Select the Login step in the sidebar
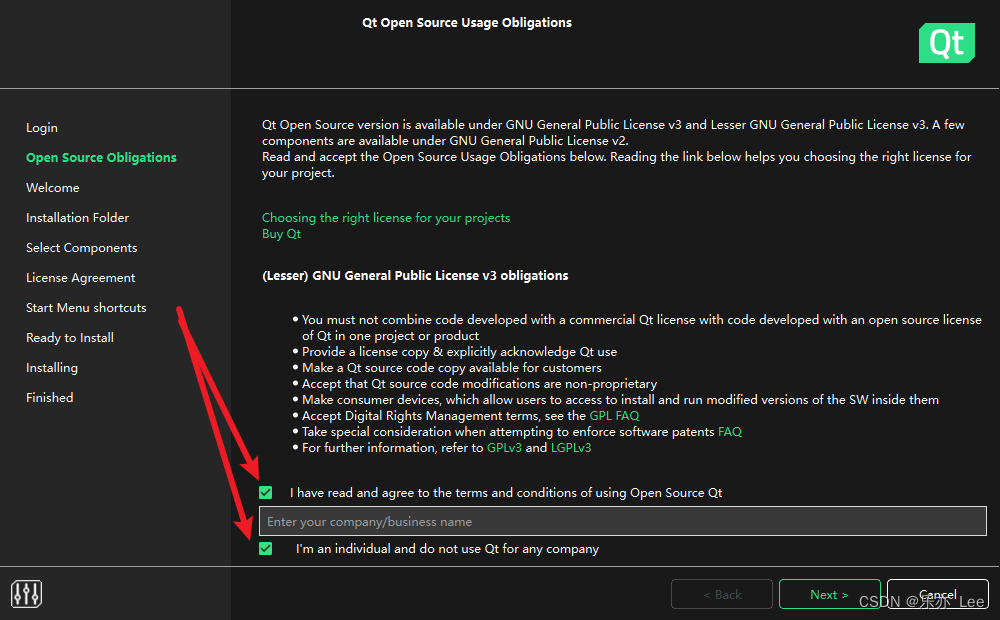The height and width of the screenshot is (620, 1000). [x=41, y=128]
